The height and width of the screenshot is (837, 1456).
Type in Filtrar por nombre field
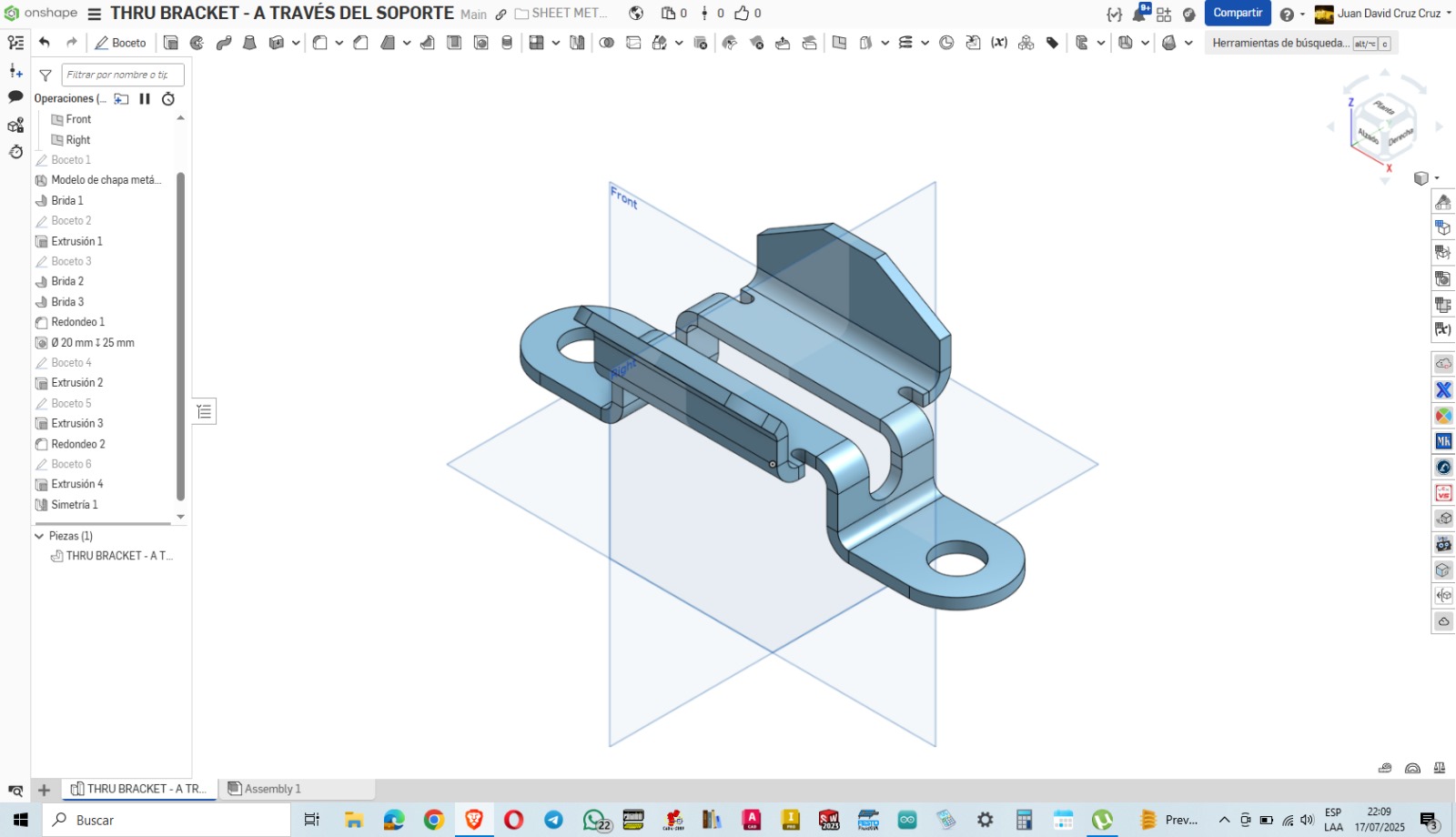(x=123, y=75)
